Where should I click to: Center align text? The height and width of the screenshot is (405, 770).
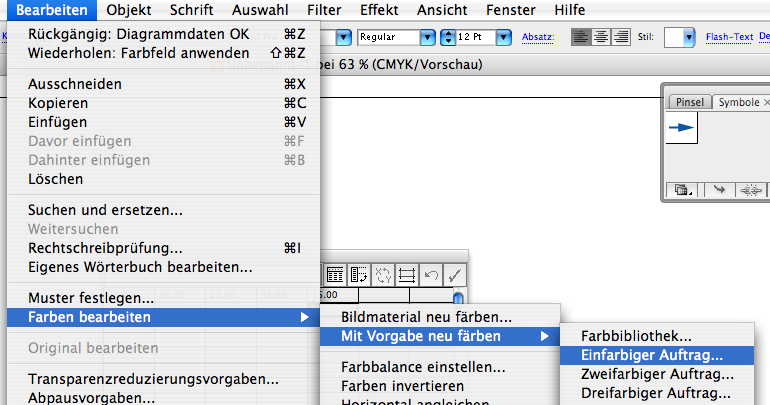(x=601, y=37)
